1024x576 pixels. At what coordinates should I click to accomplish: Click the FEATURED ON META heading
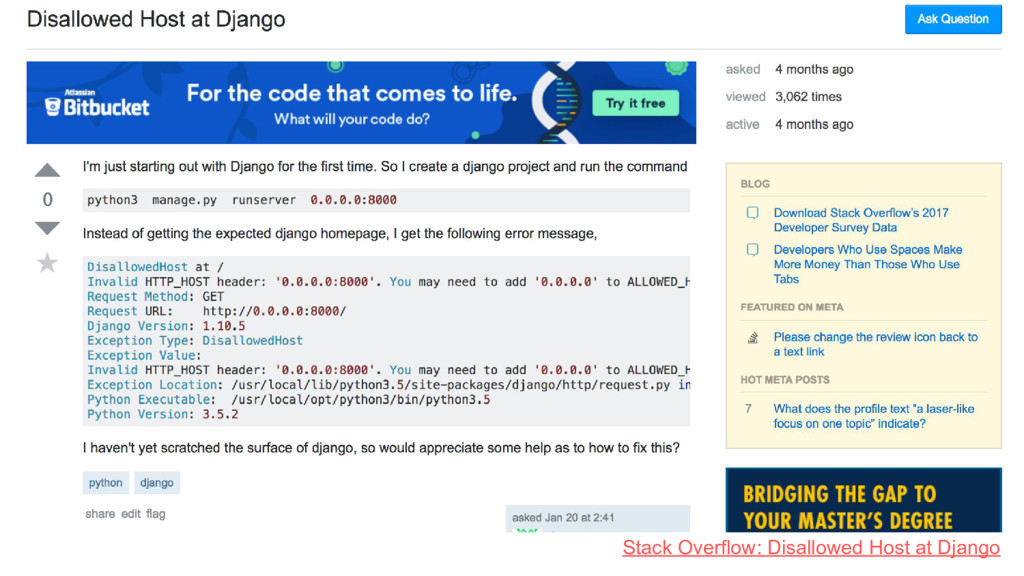click(792, 307)
